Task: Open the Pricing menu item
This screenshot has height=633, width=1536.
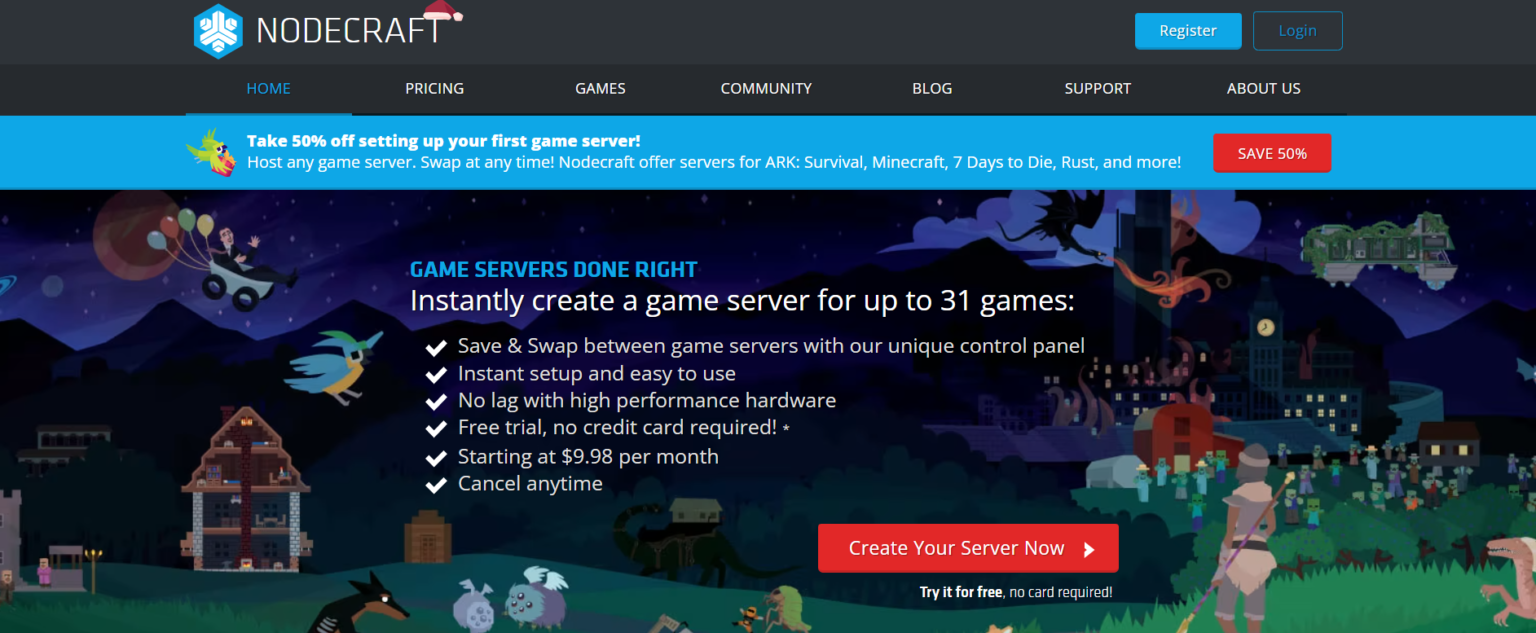Action: [x=434, y=88]
